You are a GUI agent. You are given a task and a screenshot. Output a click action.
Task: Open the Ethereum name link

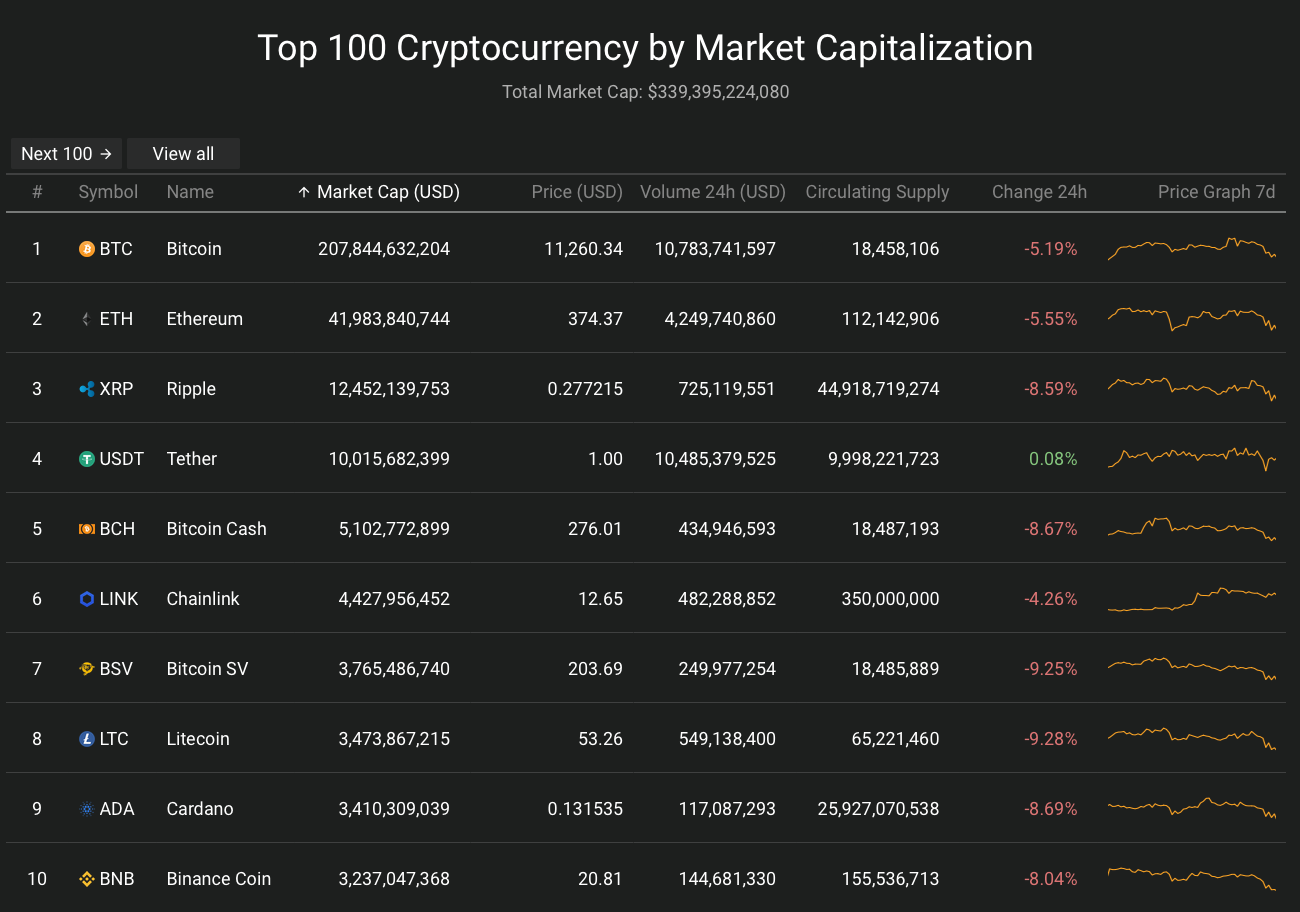[x=204, y=319]
